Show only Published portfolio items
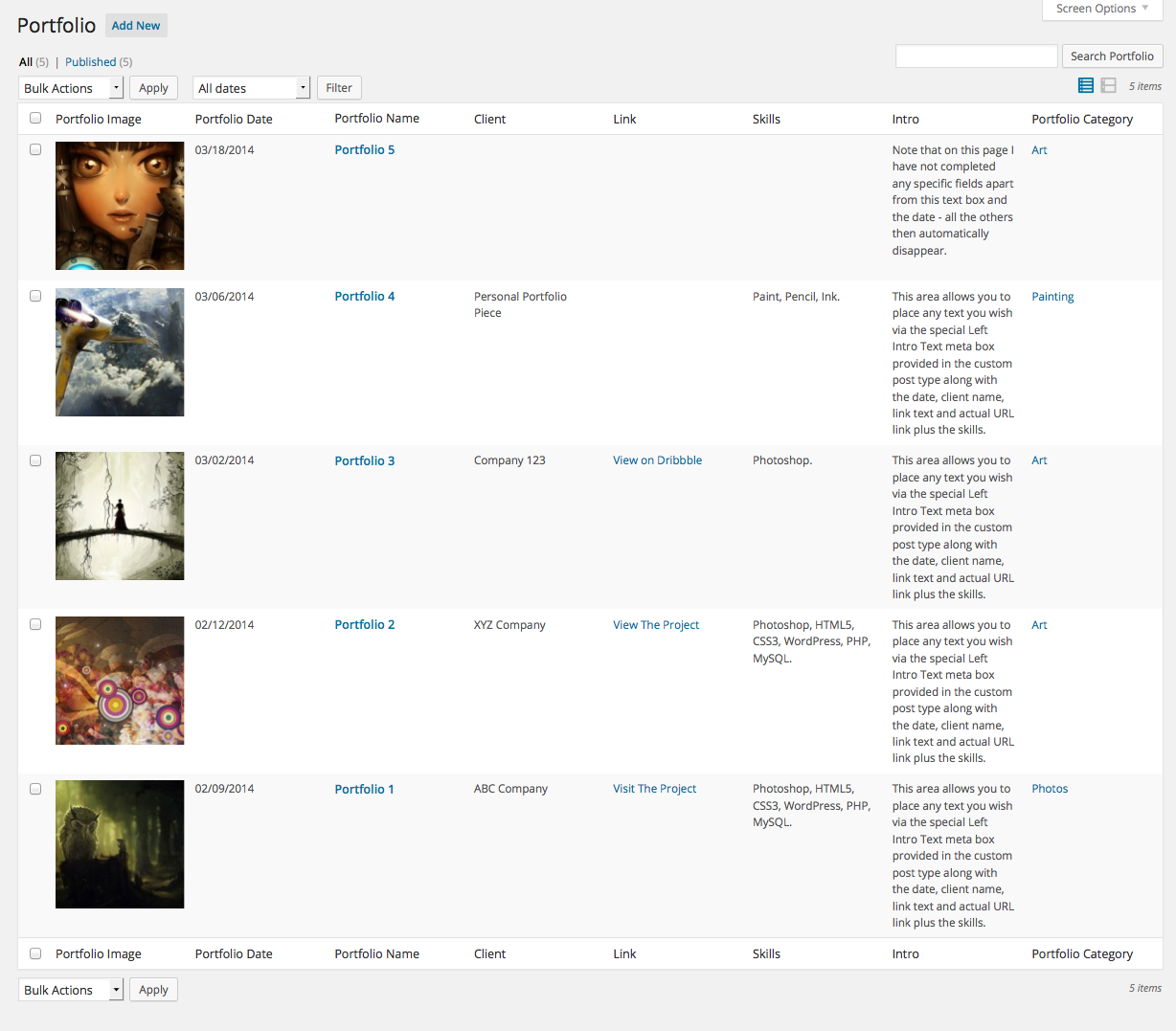1176x1031 pixels. pyautogui.click(x=91, y=62)
